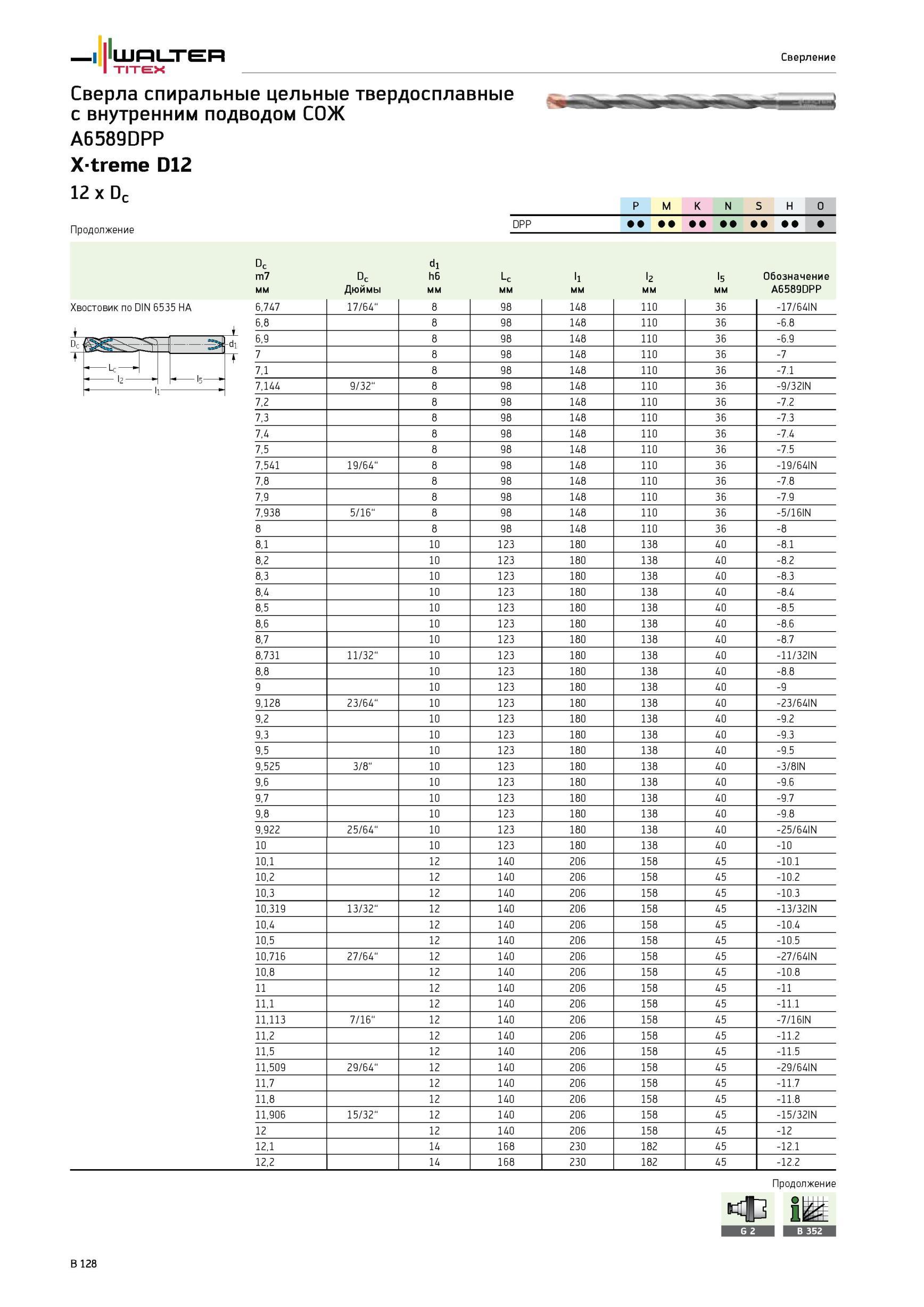Click the "Lc мм" column header
Viewport: 924px width, 1307px height.
(x=506, y=283)
